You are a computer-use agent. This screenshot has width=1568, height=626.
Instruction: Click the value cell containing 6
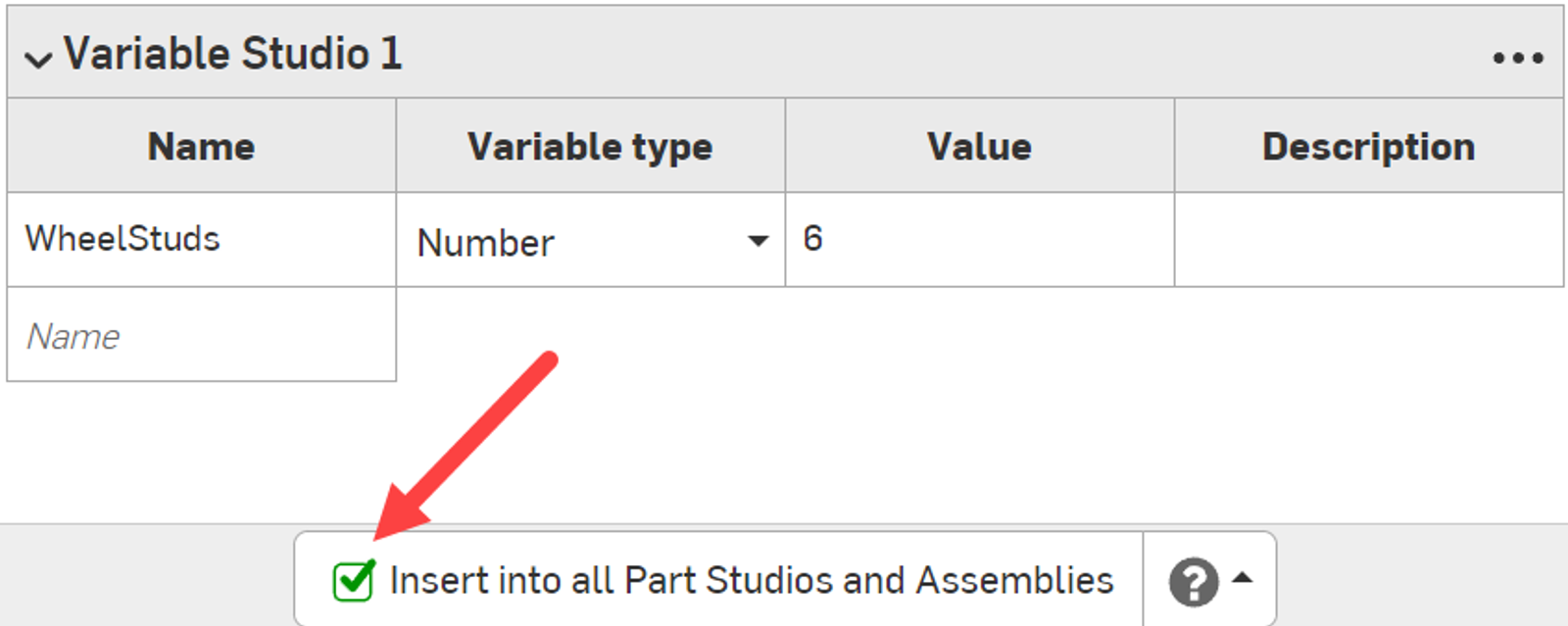tap(978, 239)
